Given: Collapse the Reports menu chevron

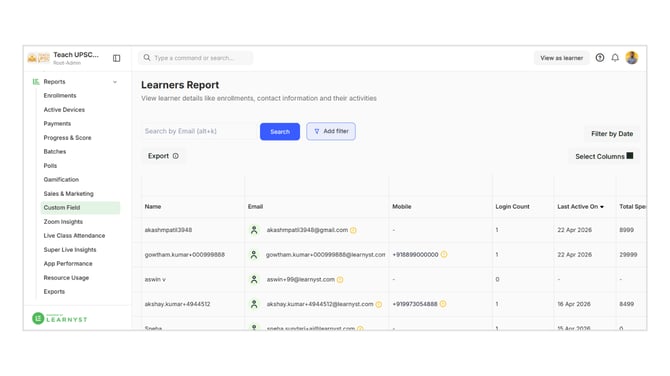Looking at the screenshot, I should click(x=115, y=82).
